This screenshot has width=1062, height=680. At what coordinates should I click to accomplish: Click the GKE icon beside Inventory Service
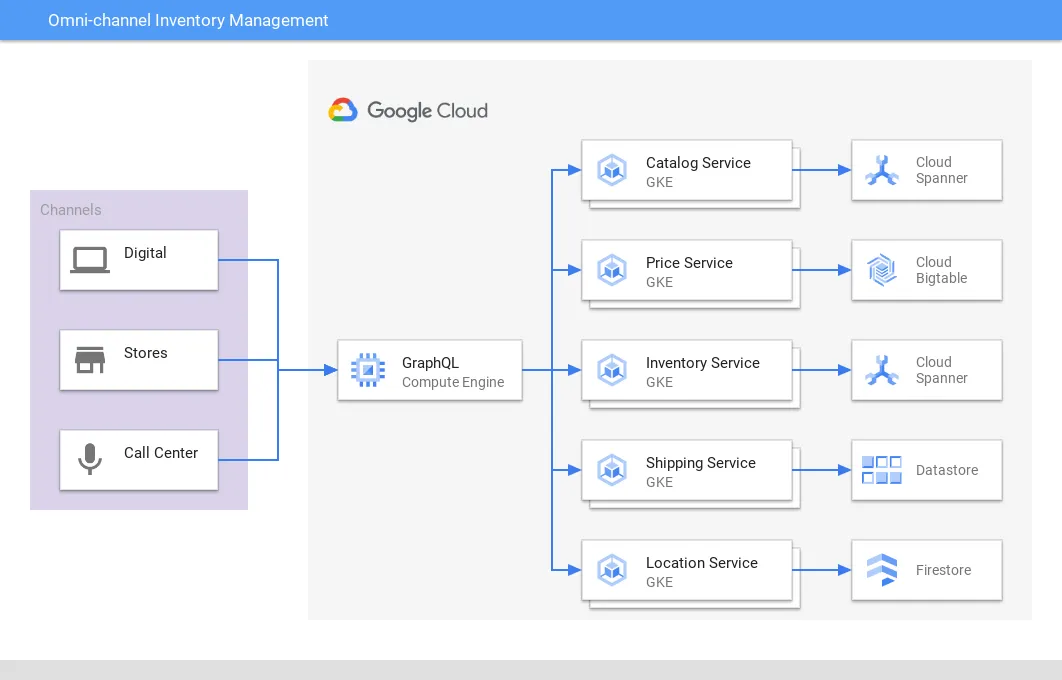(x=612, y=370)
